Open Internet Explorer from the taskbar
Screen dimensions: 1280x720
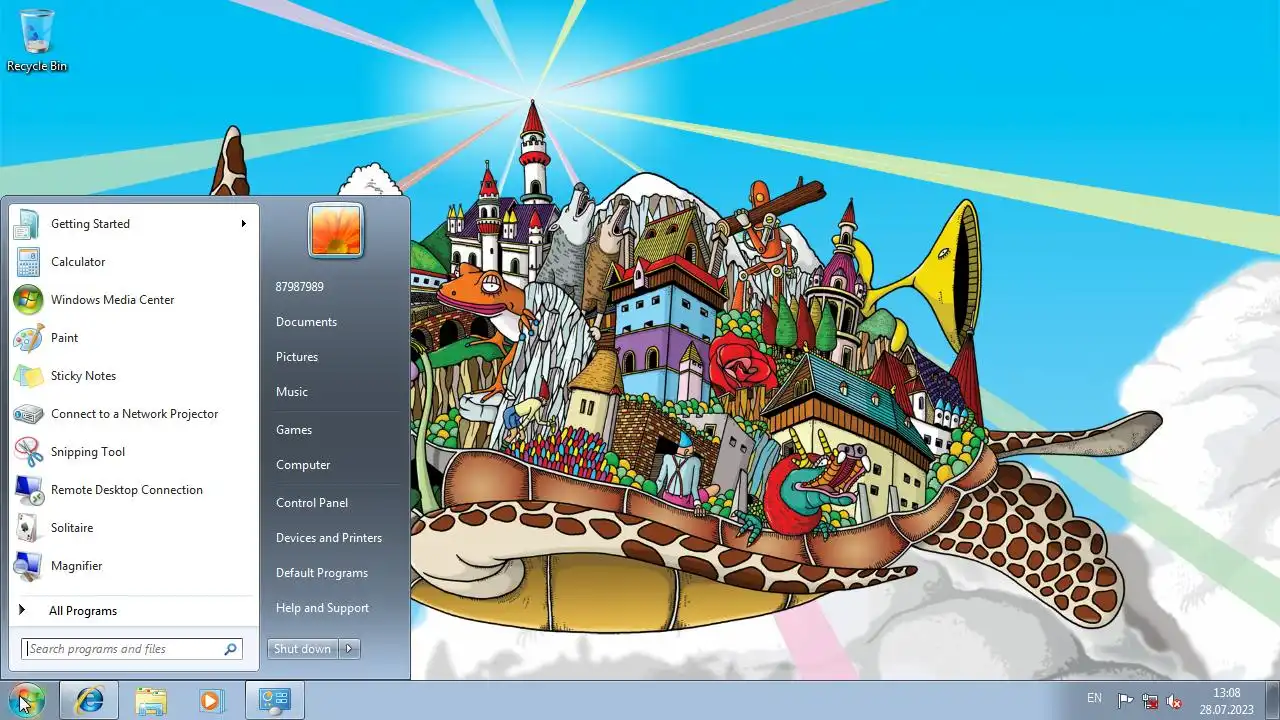pos(89,700)
